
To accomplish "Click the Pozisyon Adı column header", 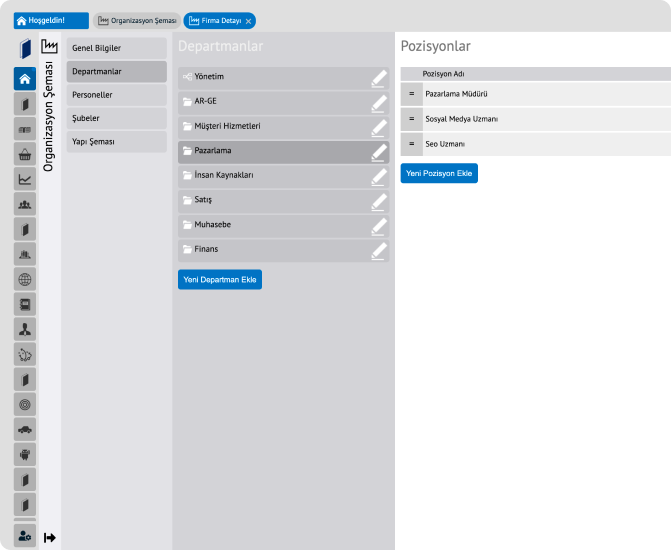I will pyautogui.click(x=443, y=74).
